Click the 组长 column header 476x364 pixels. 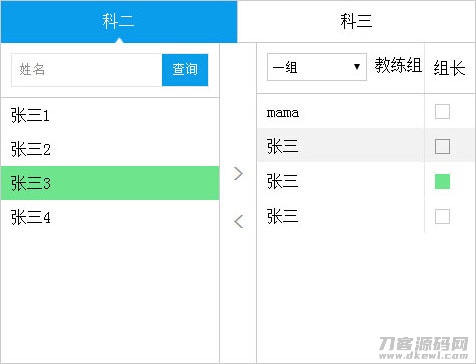pyautogui.click(x=449, y=69)
